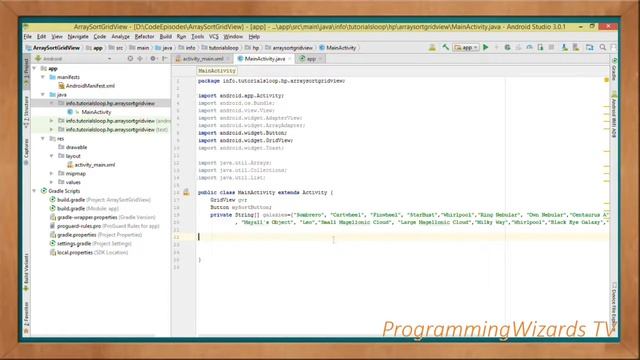
Task: Expand the test package node
Action: 51,130
